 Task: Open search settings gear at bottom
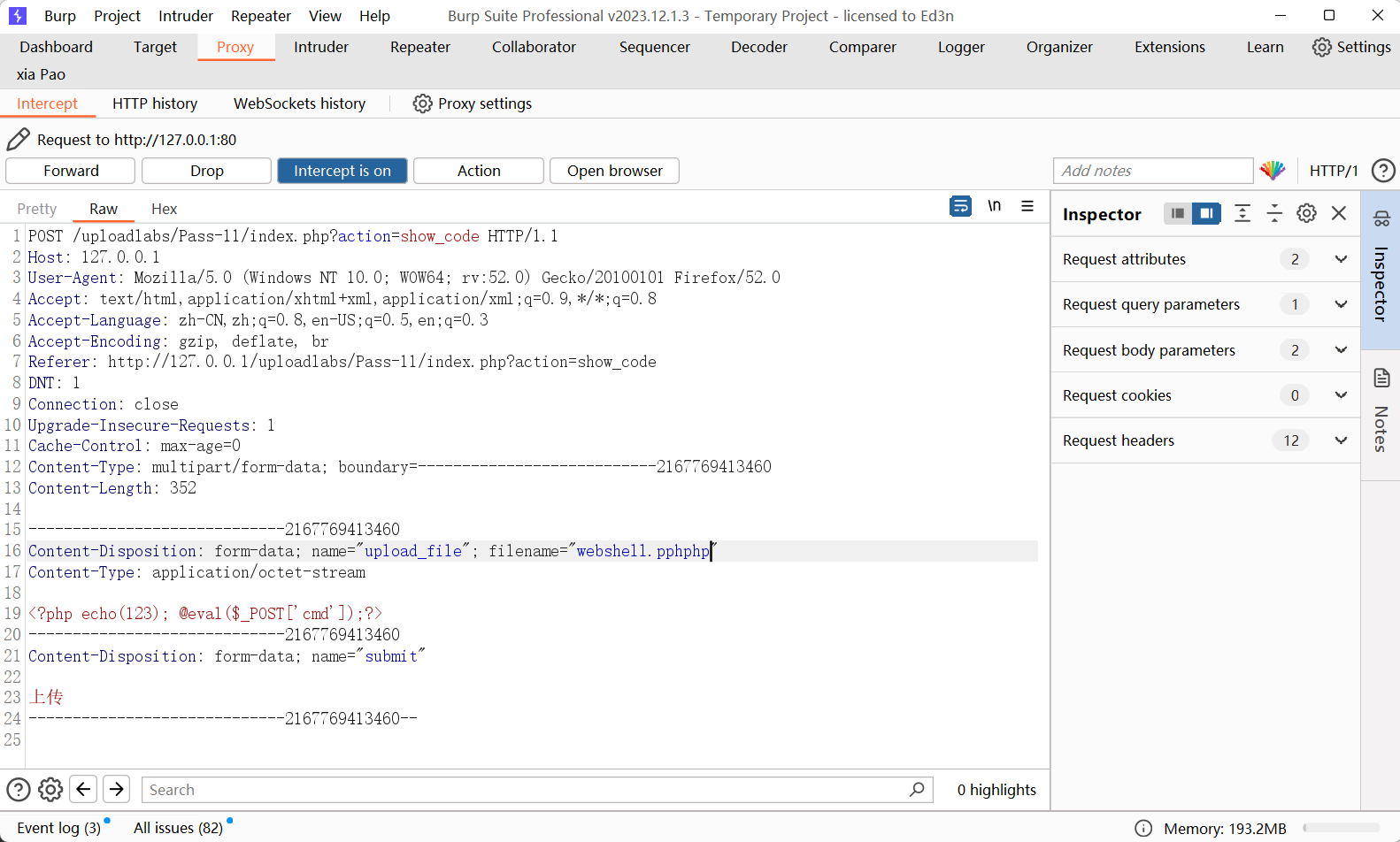point(50,789)
